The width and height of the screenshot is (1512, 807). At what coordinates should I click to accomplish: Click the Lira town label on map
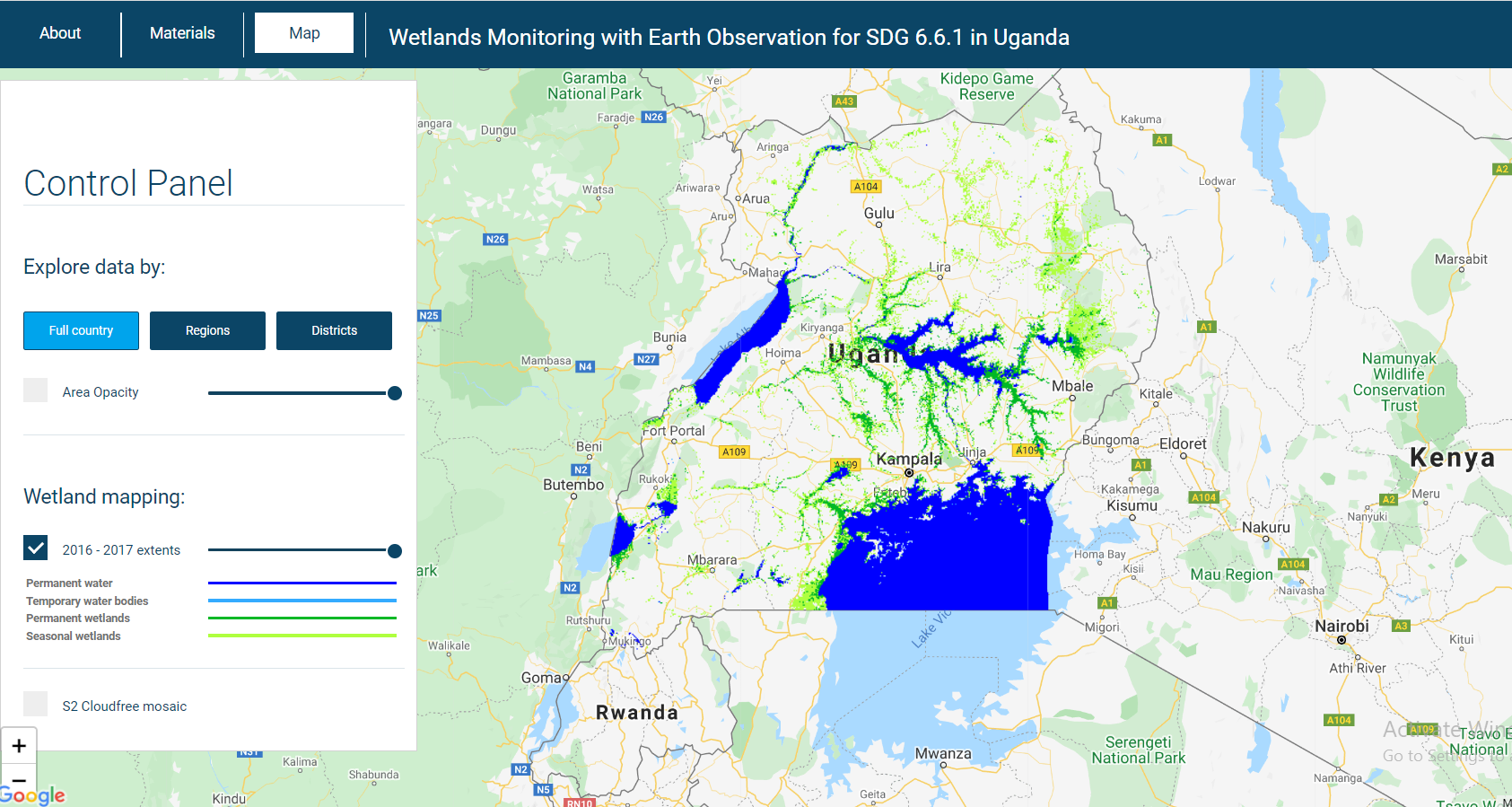click(x=940, y=267)
